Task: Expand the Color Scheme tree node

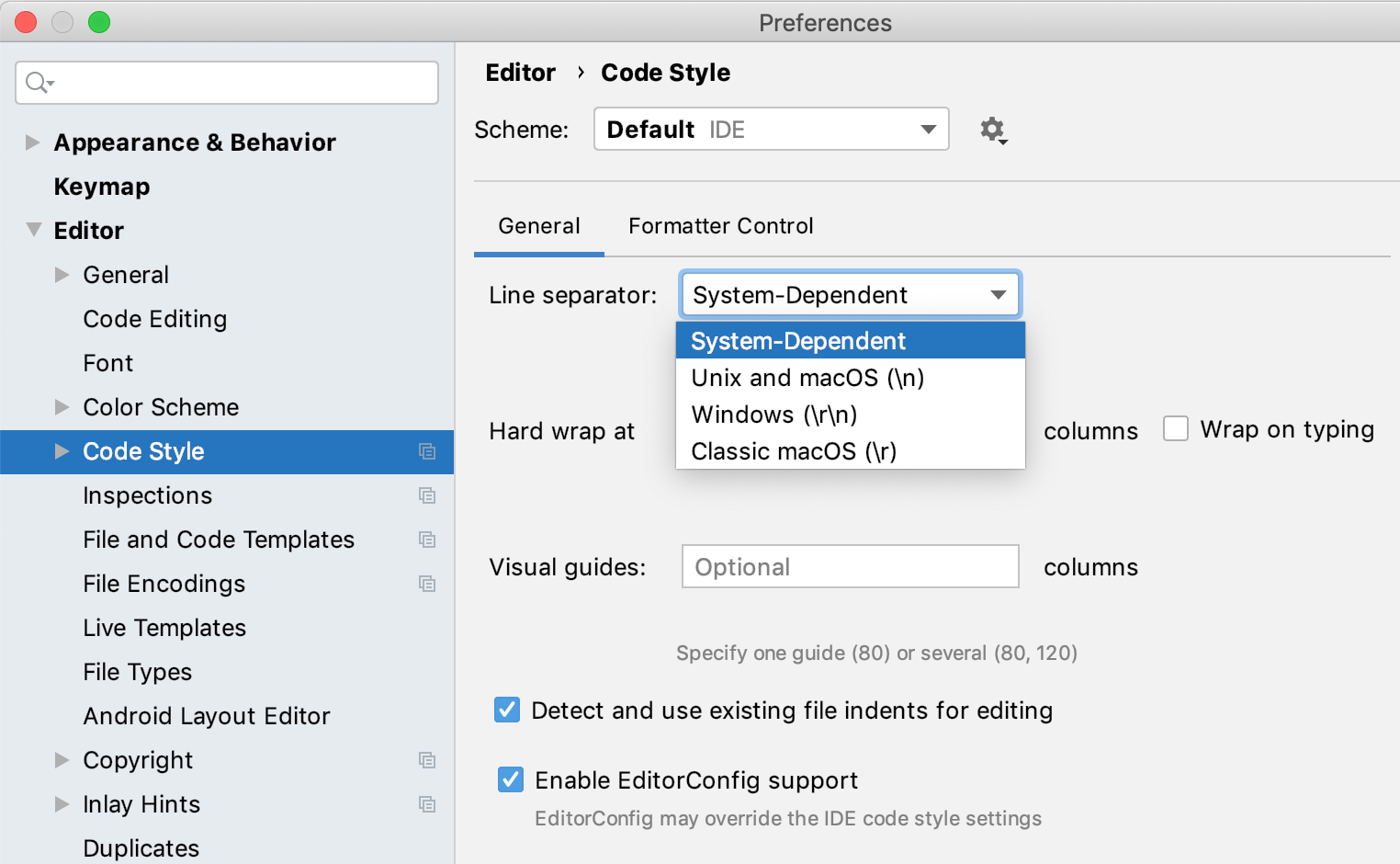Action: 62,407
